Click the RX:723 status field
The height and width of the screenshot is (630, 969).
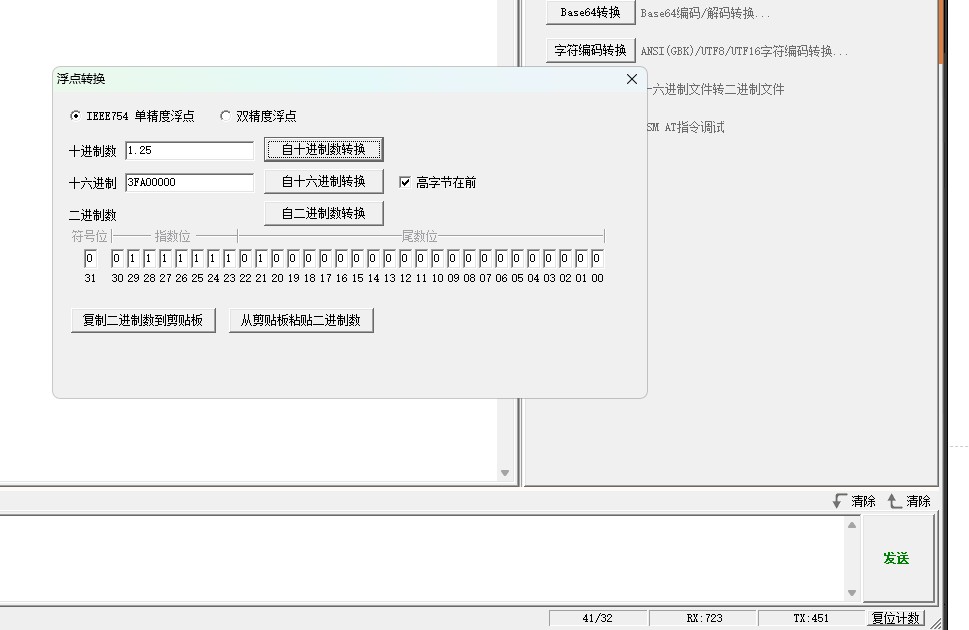tap(704, 618)
